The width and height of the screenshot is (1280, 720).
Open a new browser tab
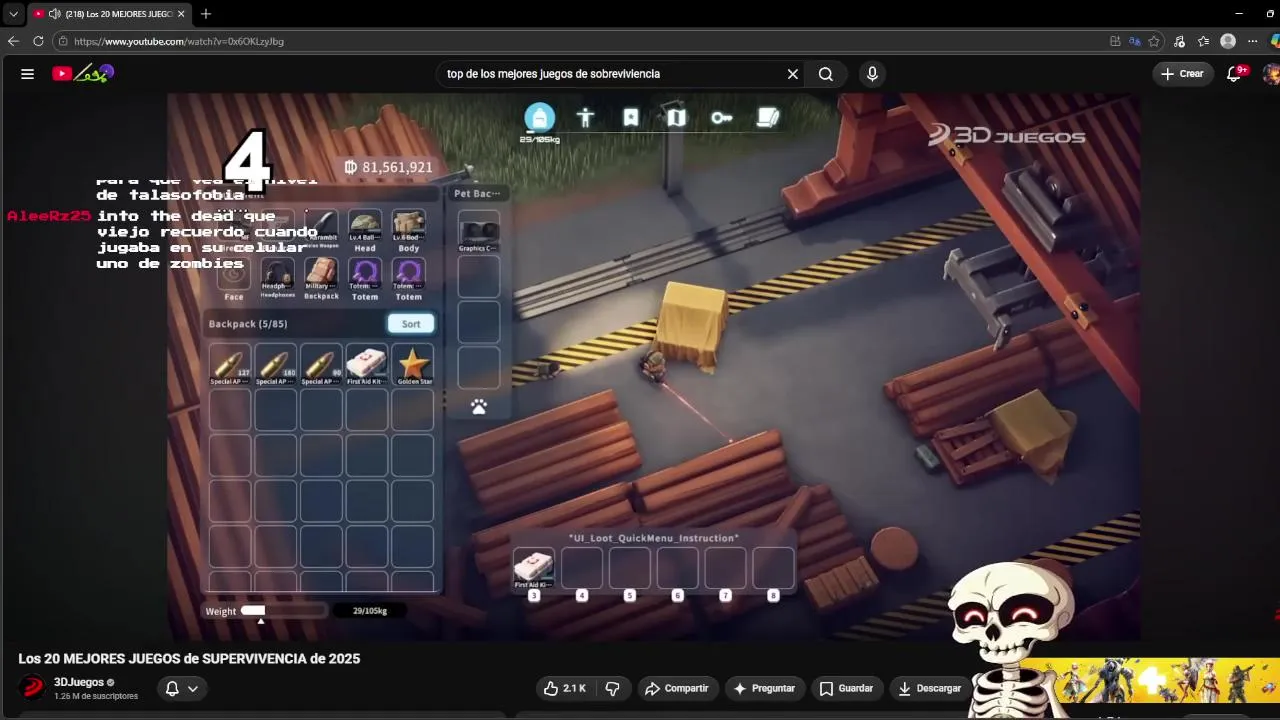pyautogui.click(x=206, y=14)
